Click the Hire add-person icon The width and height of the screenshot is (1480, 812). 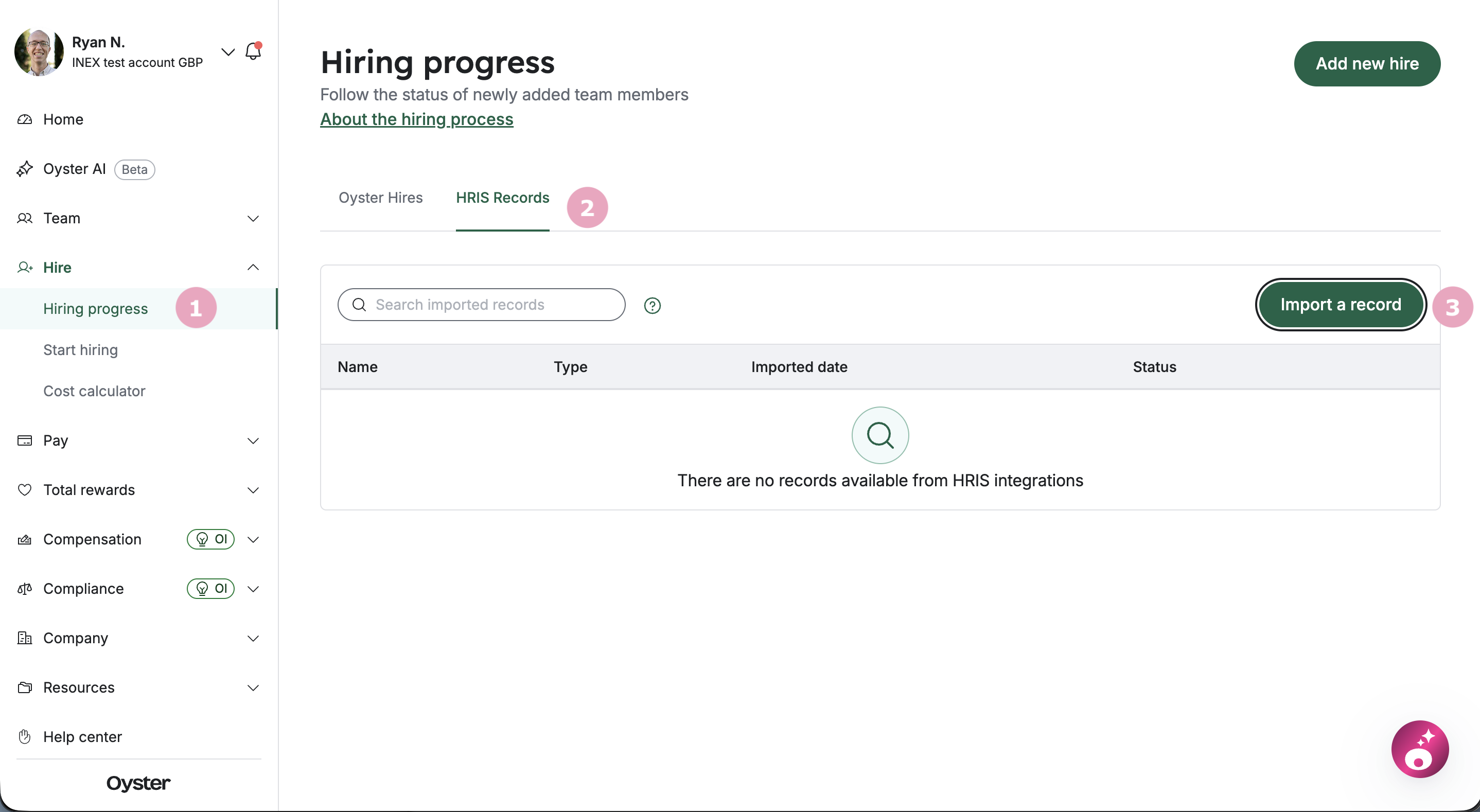coord(25,268)
